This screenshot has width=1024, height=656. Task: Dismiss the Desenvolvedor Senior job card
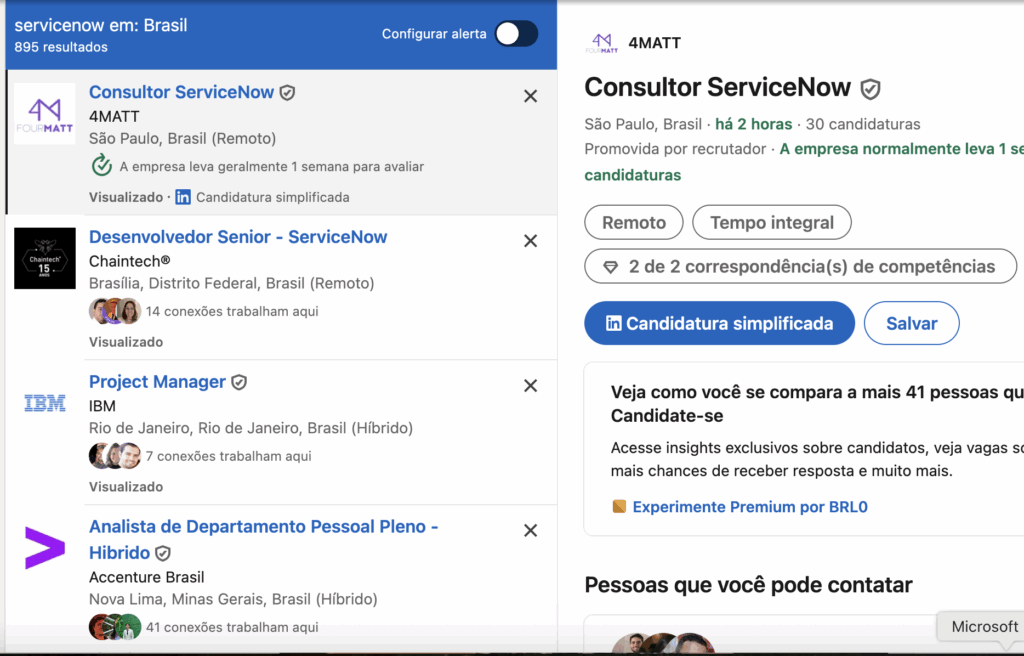click(530, 241)
